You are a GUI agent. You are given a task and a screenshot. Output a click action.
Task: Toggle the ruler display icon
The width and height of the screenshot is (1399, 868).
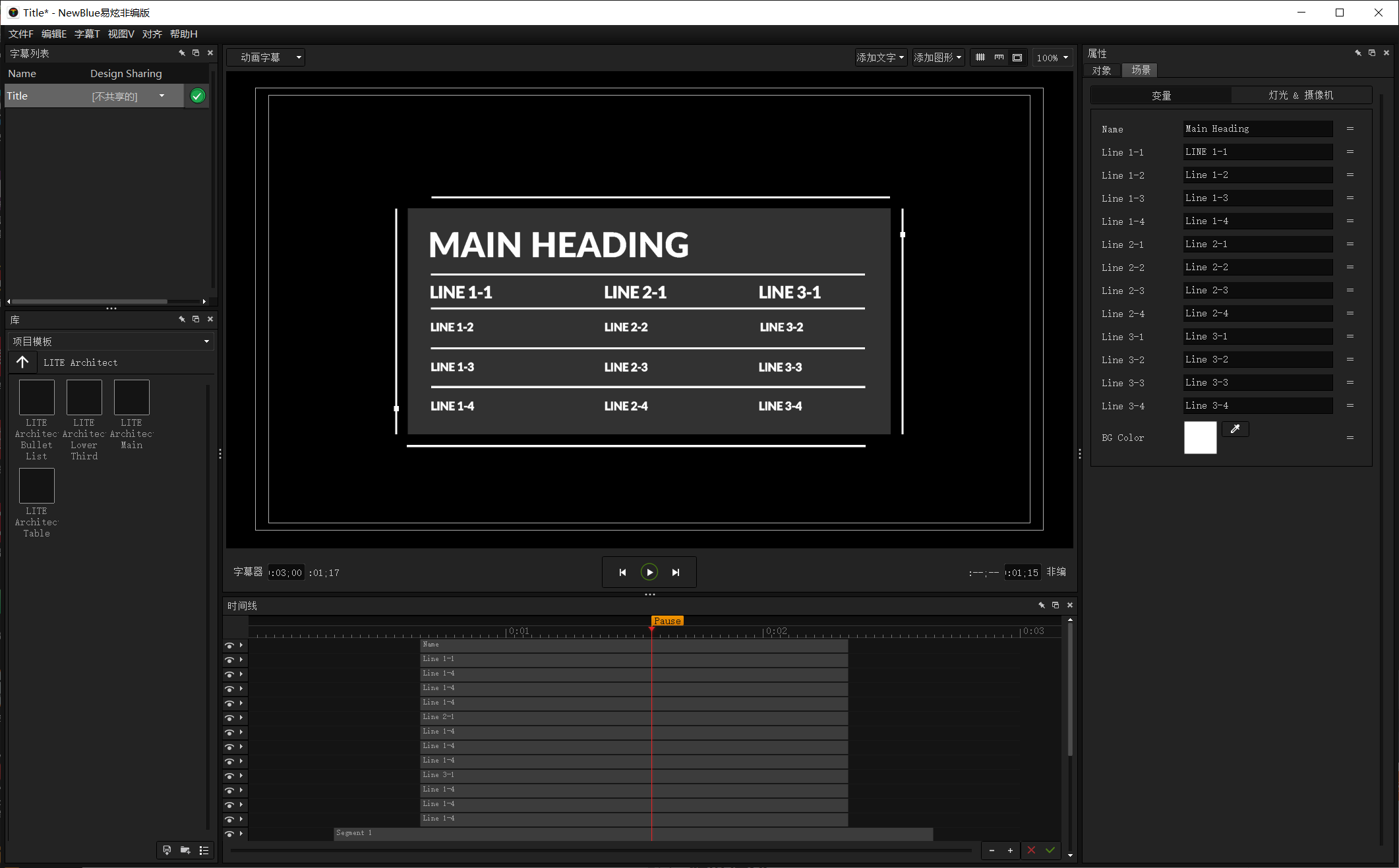point(999,57)
